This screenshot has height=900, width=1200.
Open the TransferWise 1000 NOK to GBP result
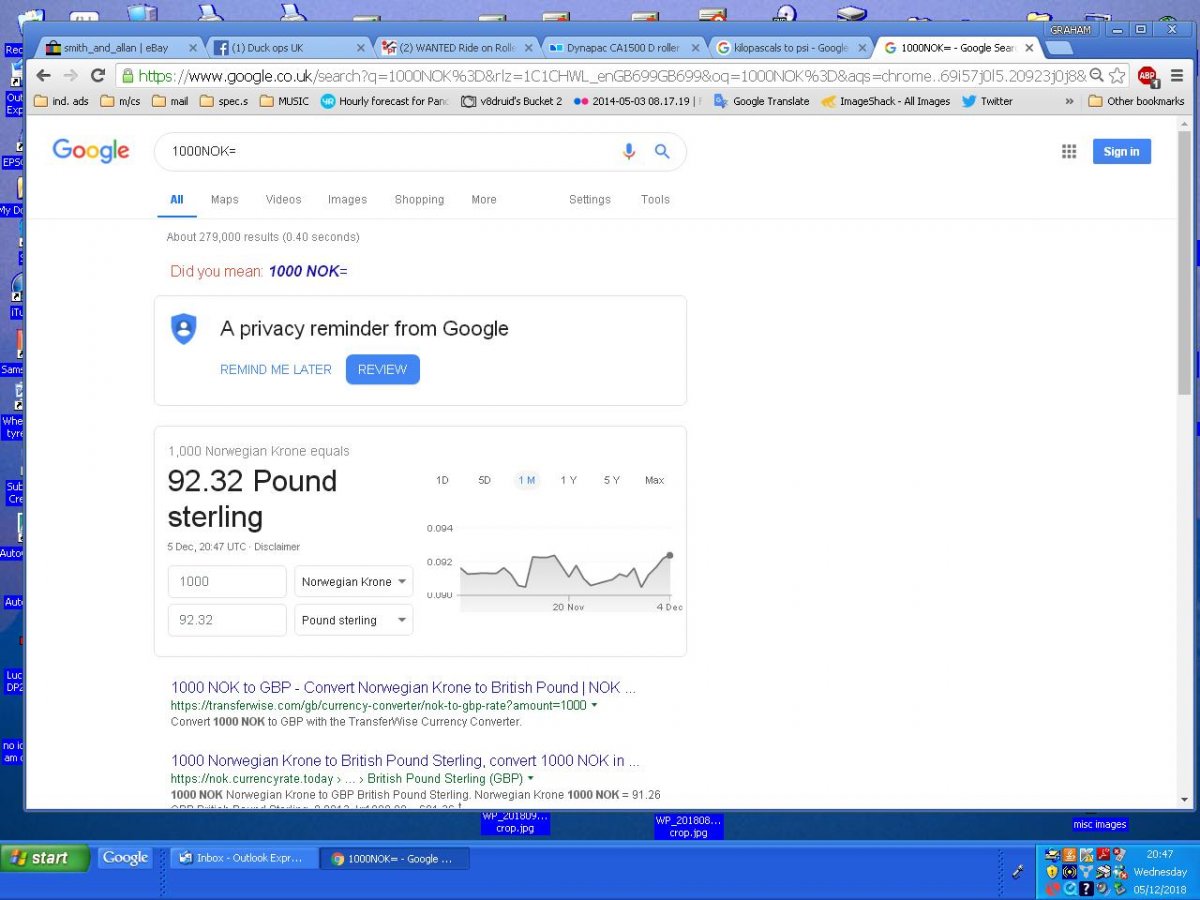(x=403, y=687)
